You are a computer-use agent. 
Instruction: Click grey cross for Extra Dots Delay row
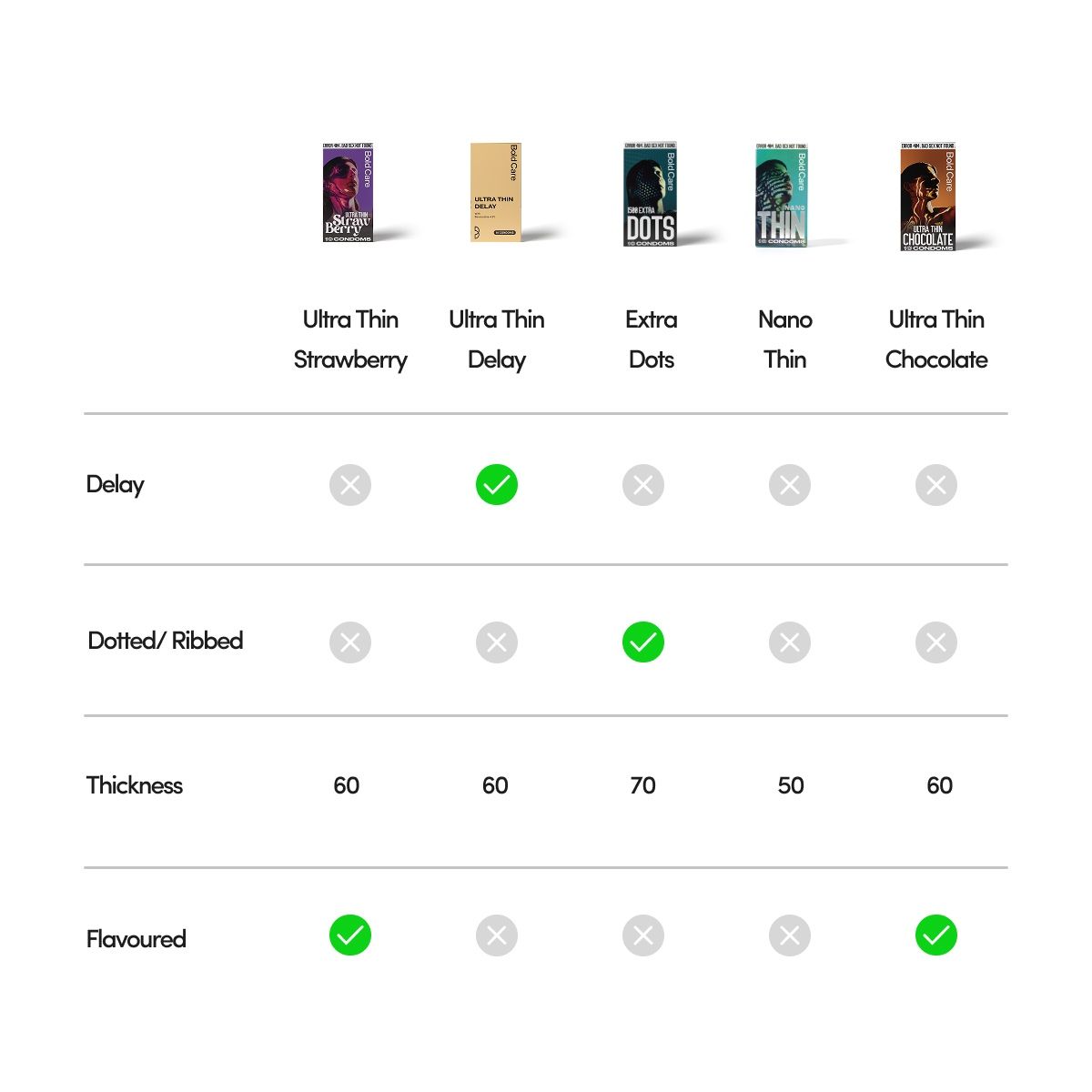coord(643,485)
